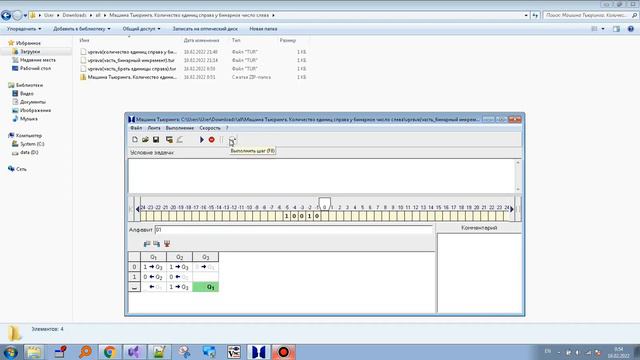Click the restore tape toolbar icon
Viewport: 640px width, 360px height.
coord(169,140)
